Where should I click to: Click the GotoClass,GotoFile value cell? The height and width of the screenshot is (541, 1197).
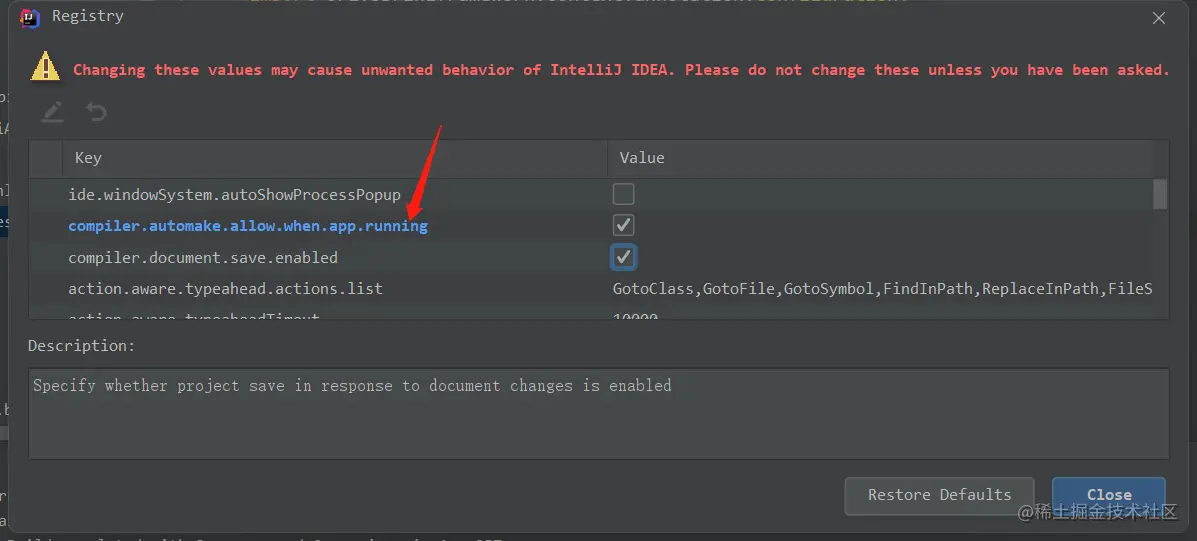(x=882, y=289)
